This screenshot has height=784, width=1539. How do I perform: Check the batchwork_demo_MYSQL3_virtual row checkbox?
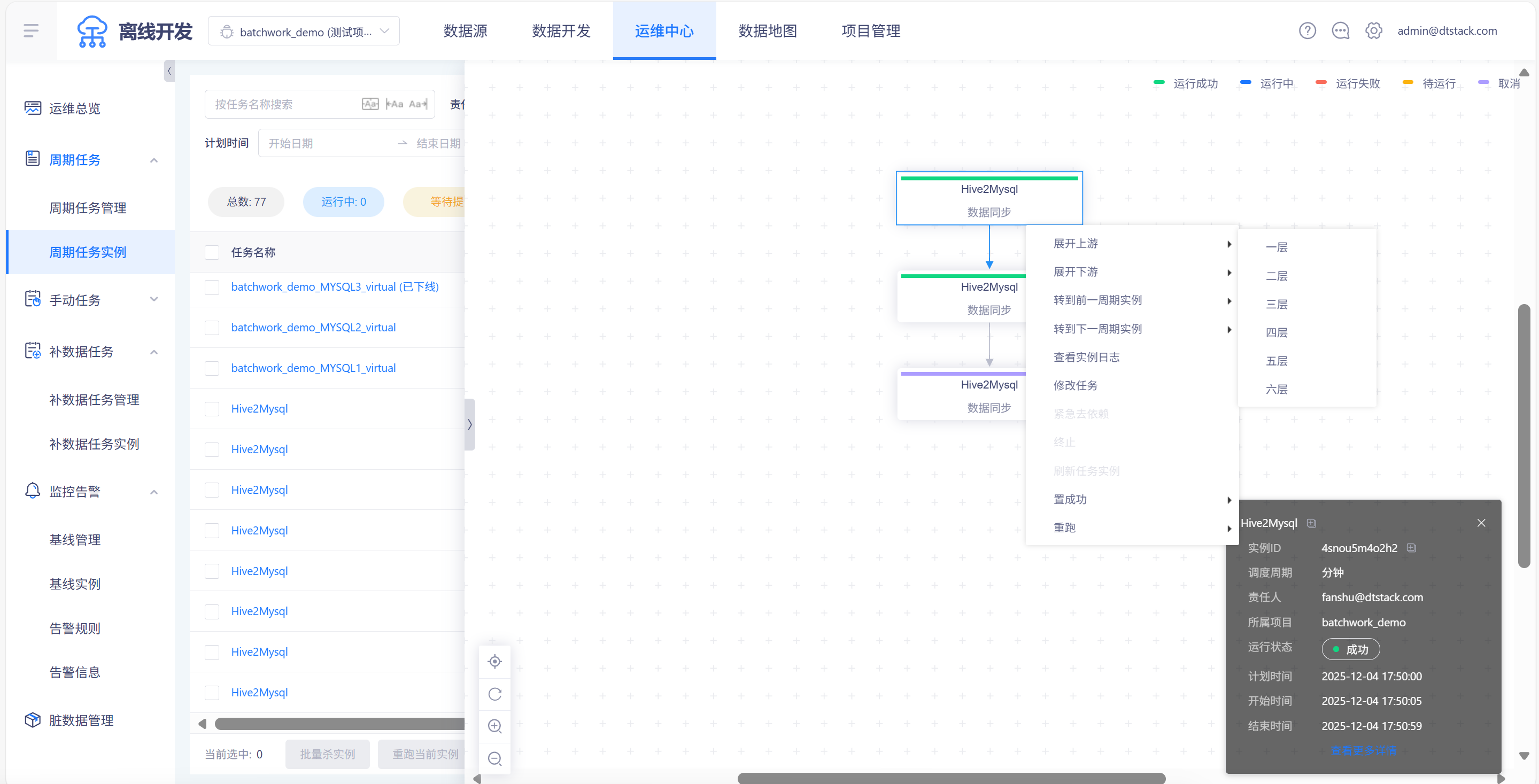[212, 287]
